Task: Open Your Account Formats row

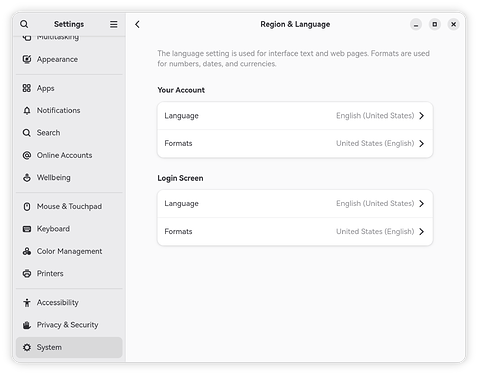Action: (295, 144)
